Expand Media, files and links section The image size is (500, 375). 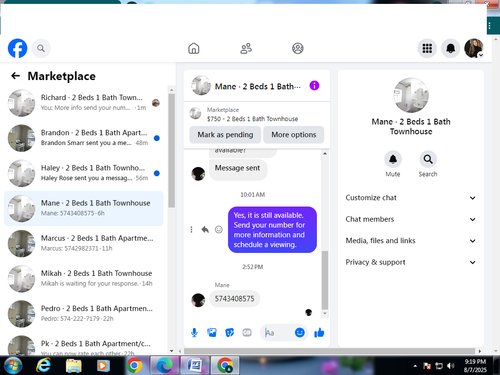[411, 241]
